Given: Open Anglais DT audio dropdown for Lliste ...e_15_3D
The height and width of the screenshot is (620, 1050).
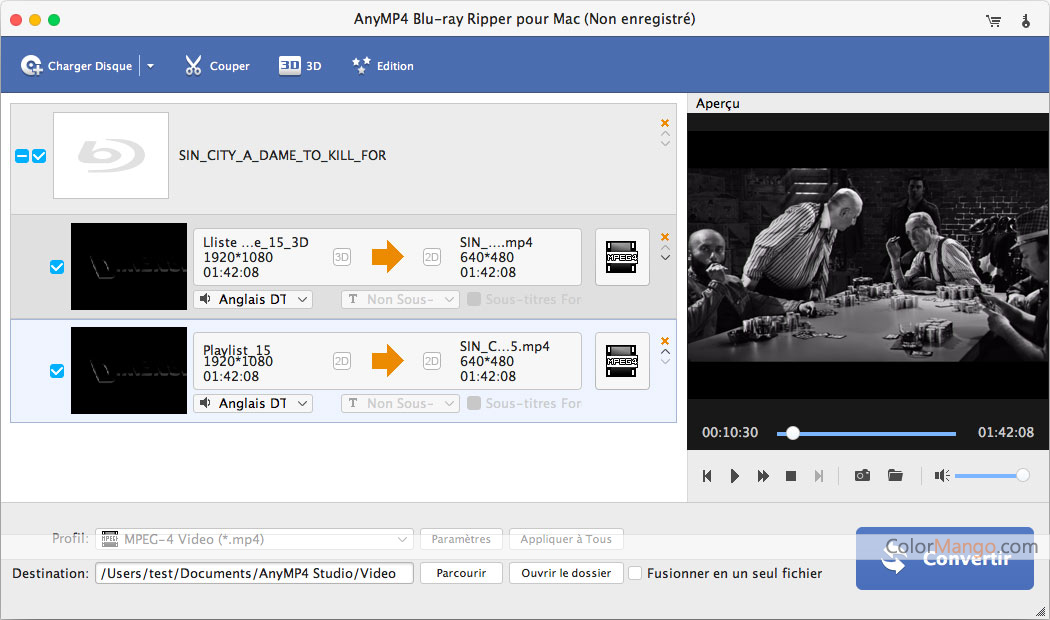Looking at the screenshot, I should coord(253,299).
